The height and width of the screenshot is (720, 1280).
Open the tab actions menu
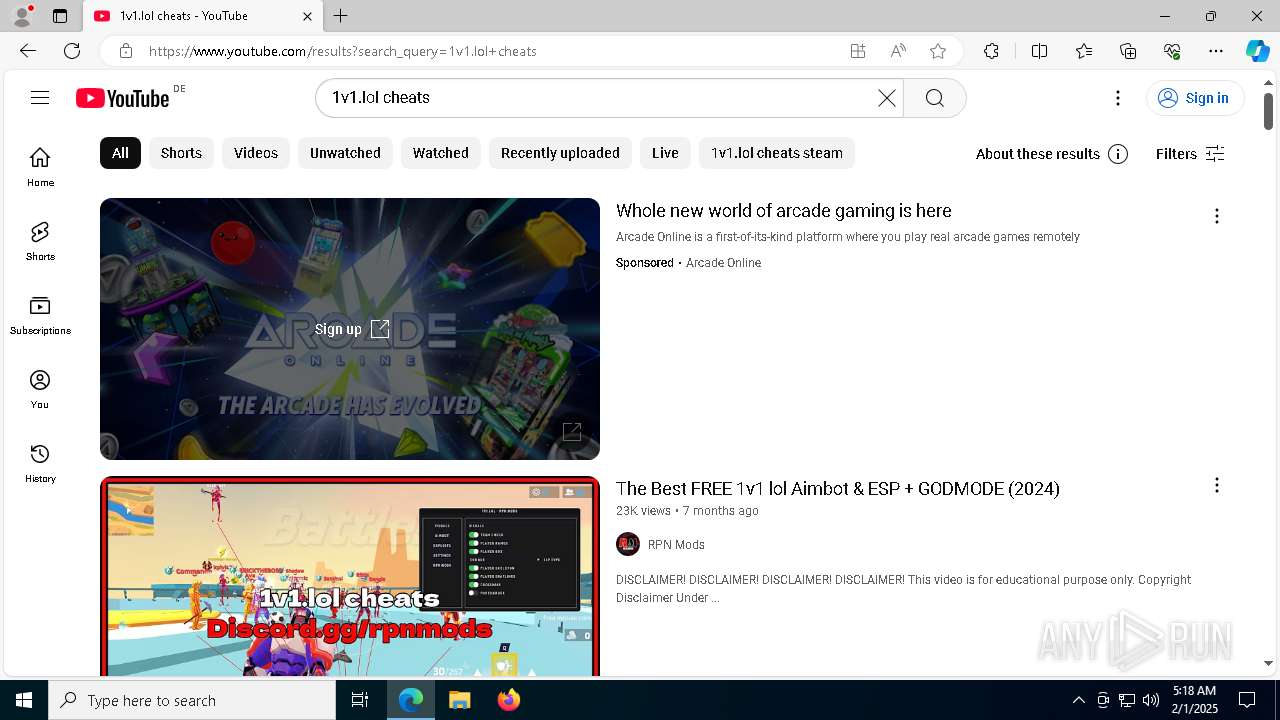(x=60, y=16)
